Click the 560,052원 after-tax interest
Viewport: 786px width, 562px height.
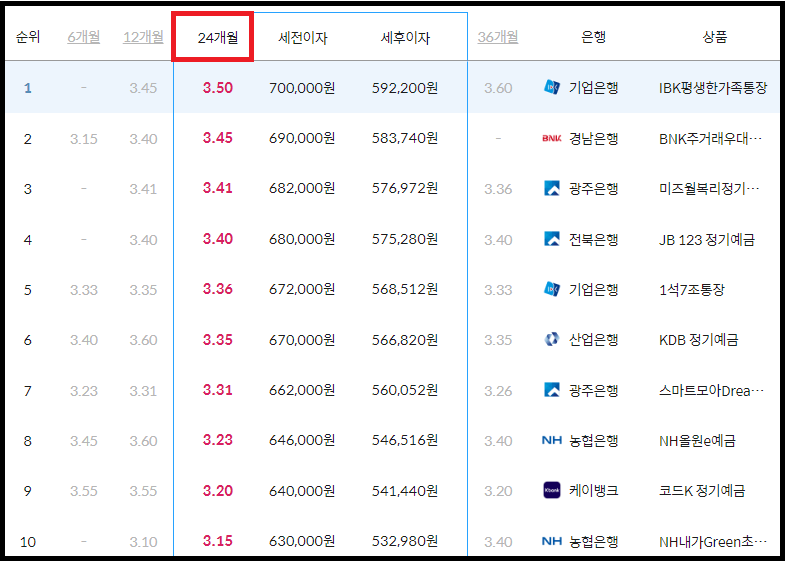[x=405, y=390]
